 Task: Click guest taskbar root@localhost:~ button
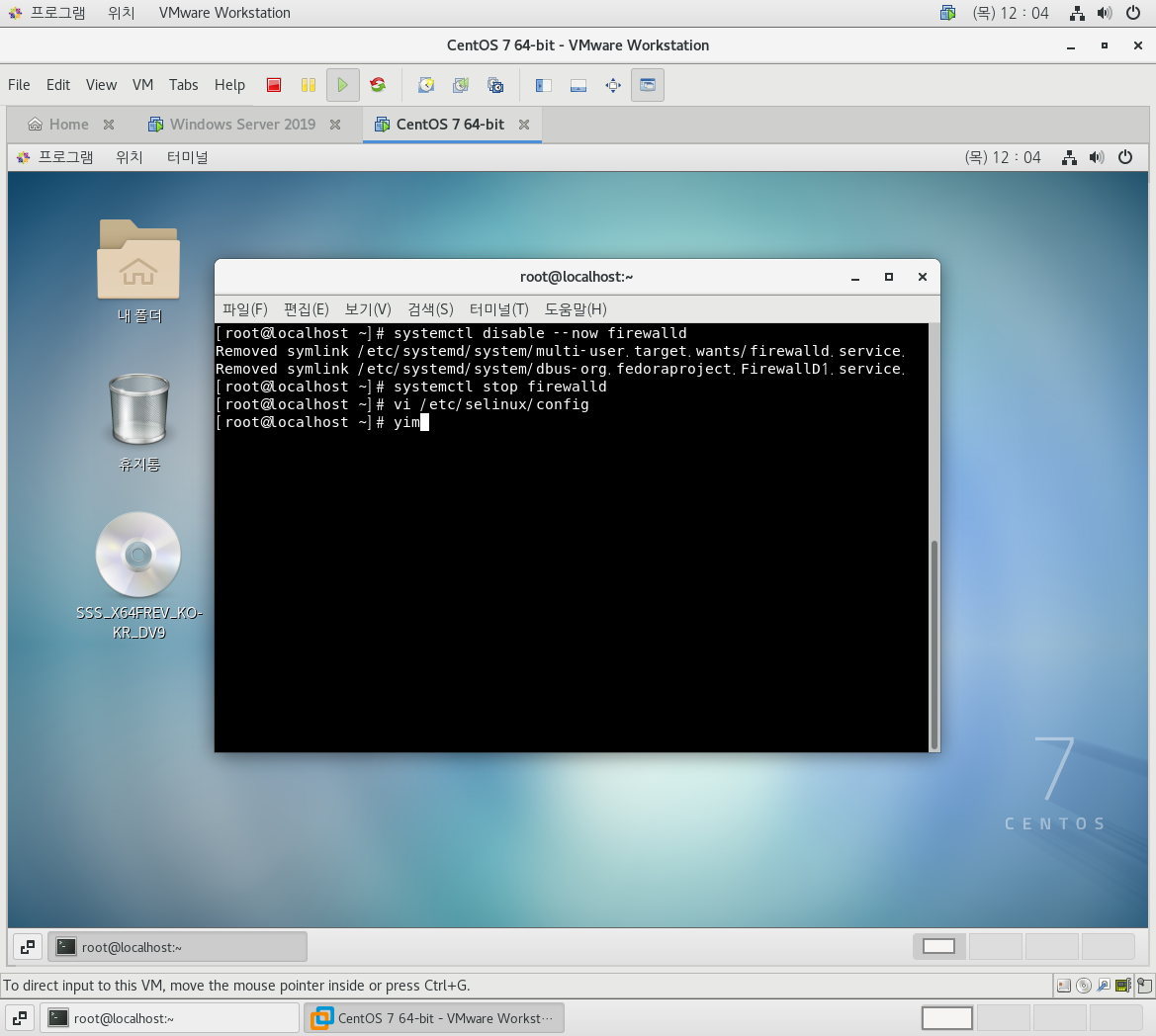[178, 947]
